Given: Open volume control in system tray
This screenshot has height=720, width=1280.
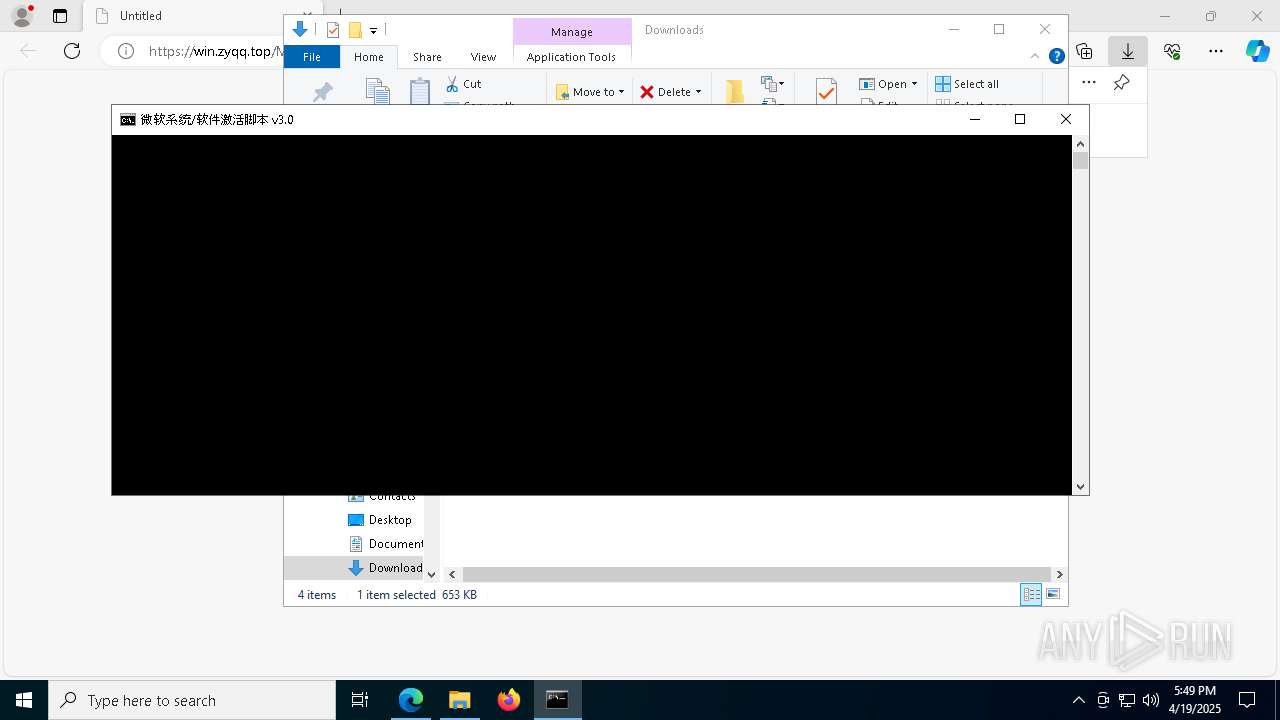Looking at the screenshot, I should pos(1151,700).
